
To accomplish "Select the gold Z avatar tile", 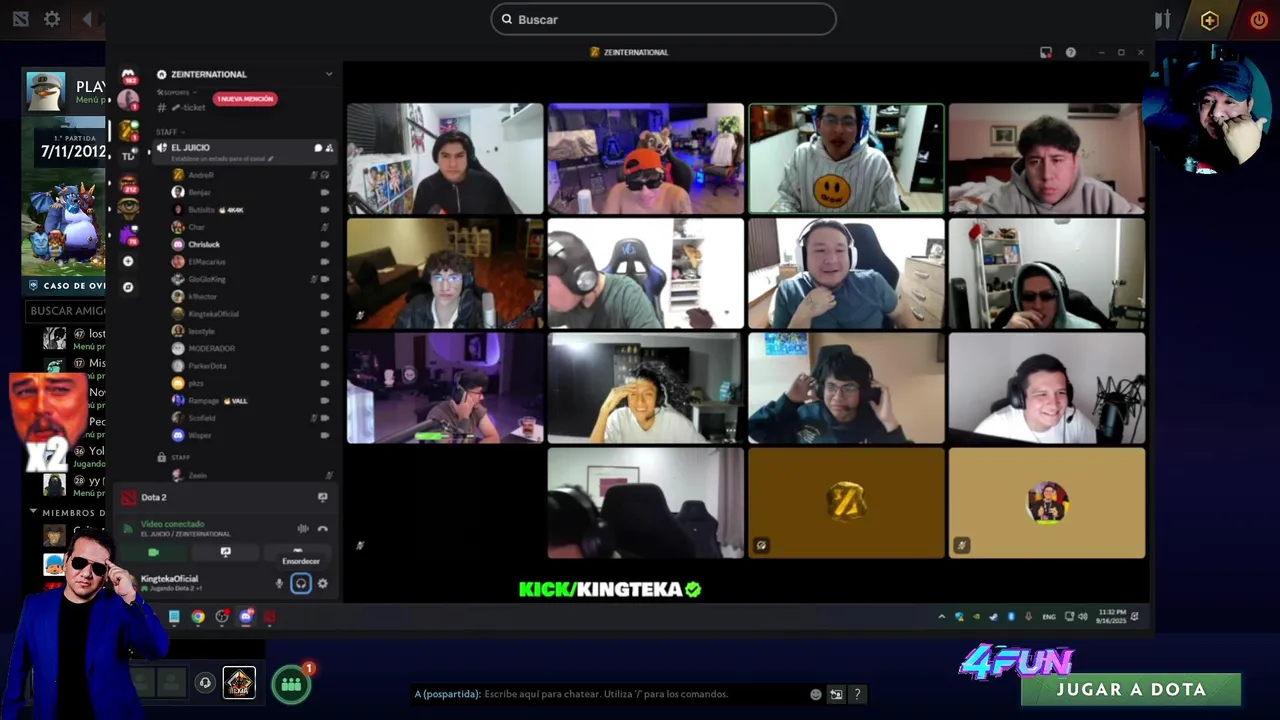I will click(846, 502).
